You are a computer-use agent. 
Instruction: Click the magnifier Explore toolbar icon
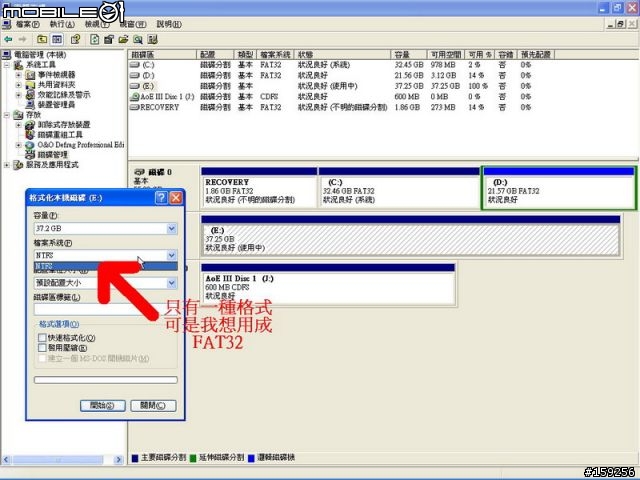[138, 40]
